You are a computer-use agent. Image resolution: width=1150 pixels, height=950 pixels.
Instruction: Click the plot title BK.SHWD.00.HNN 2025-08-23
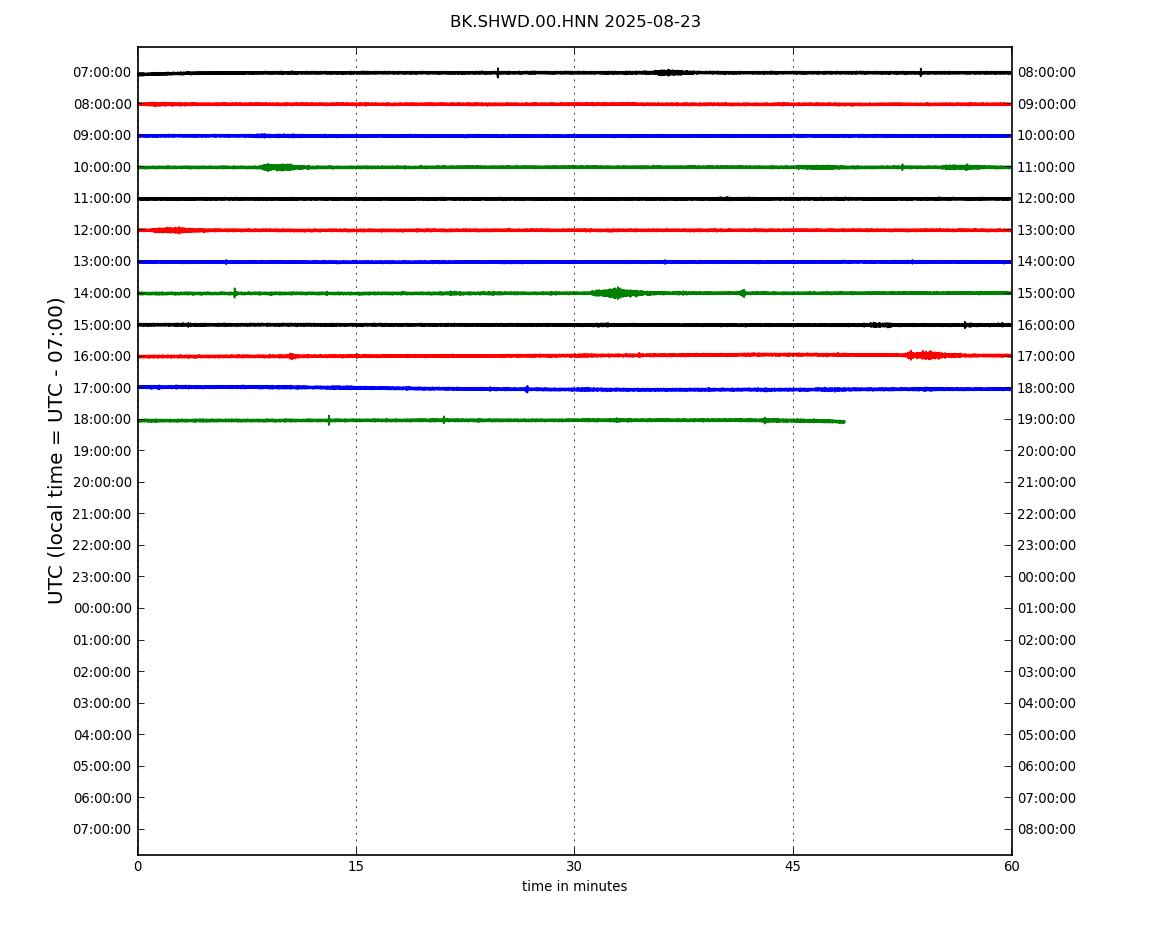pyautogui.click(x=575, y=22)
